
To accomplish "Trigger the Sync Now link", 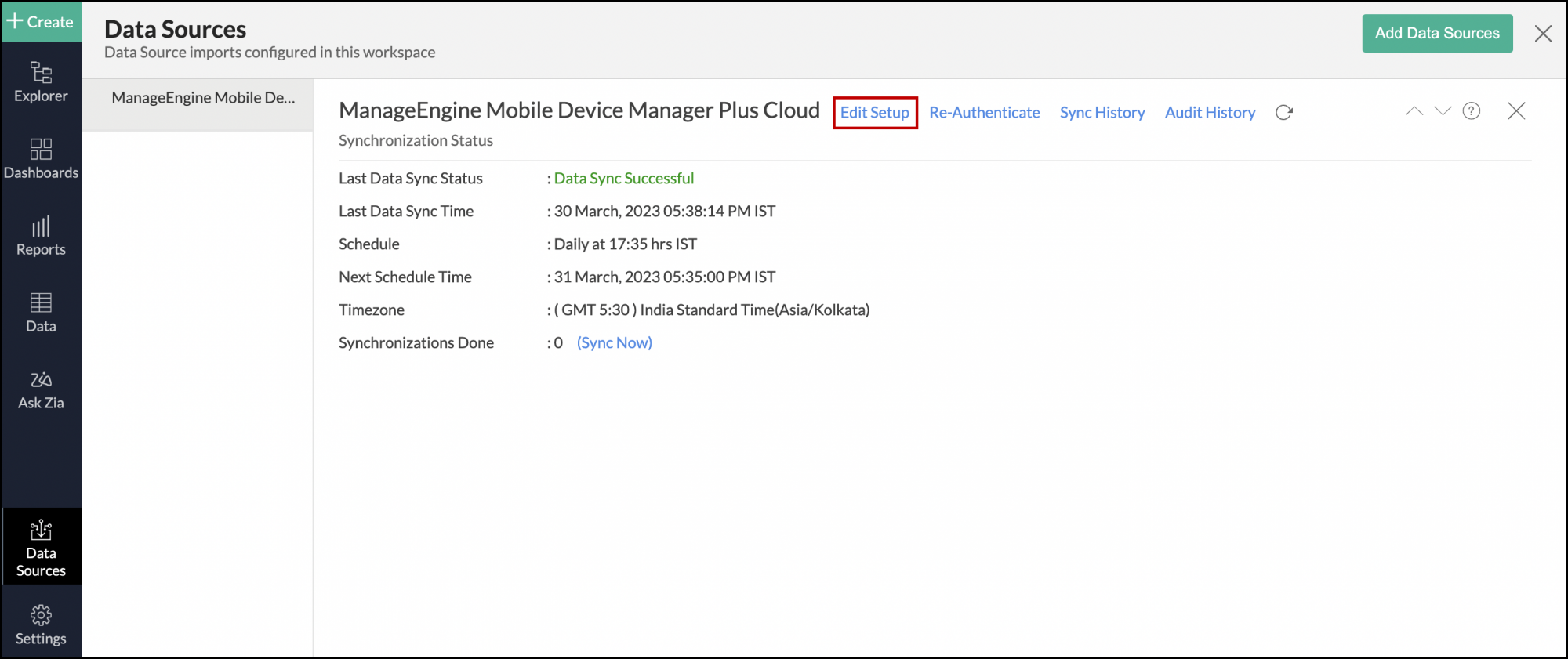I will (614, 343).
